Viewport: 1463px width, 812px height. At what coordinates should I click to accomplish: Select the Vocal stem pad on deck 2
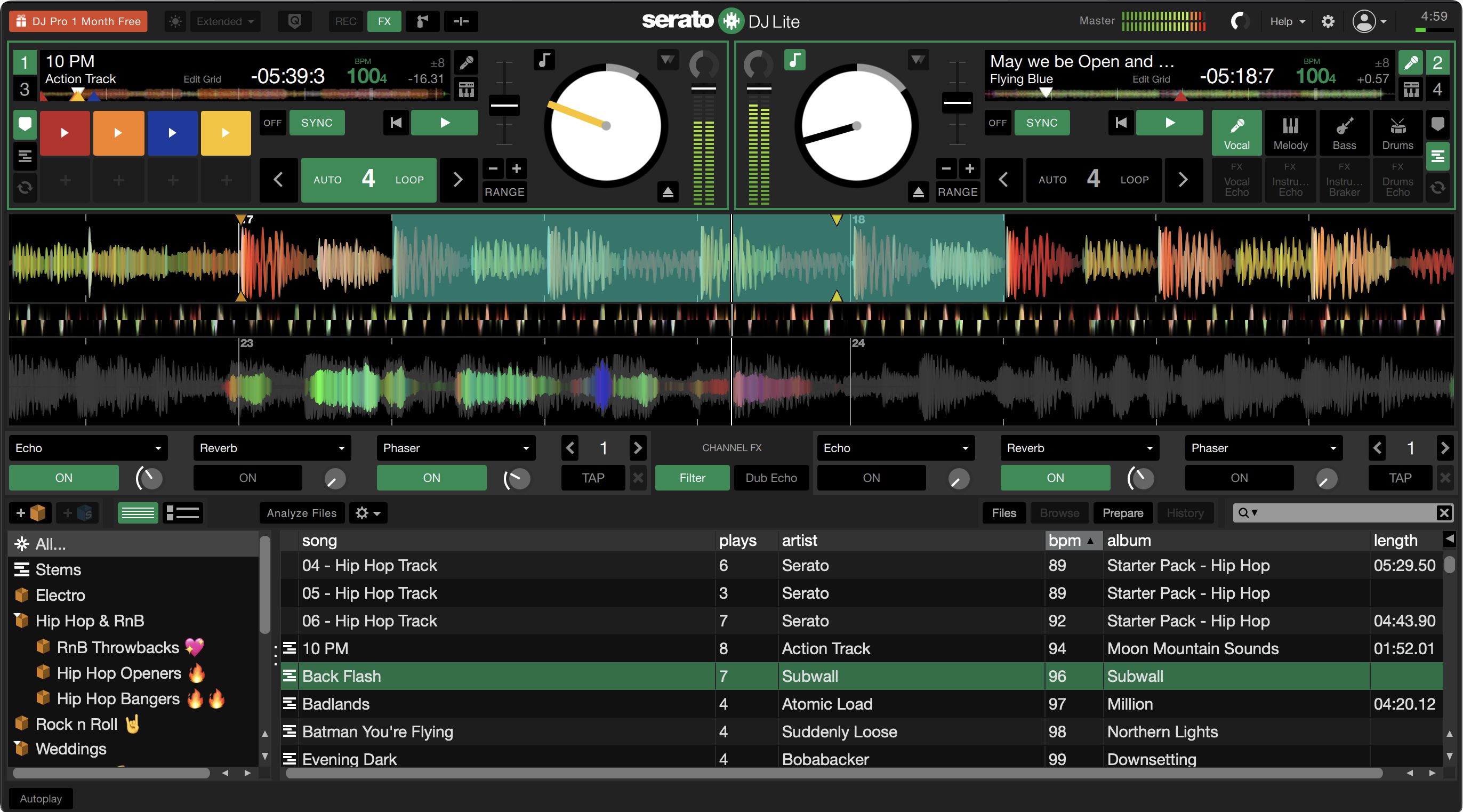click(1236, 132)
